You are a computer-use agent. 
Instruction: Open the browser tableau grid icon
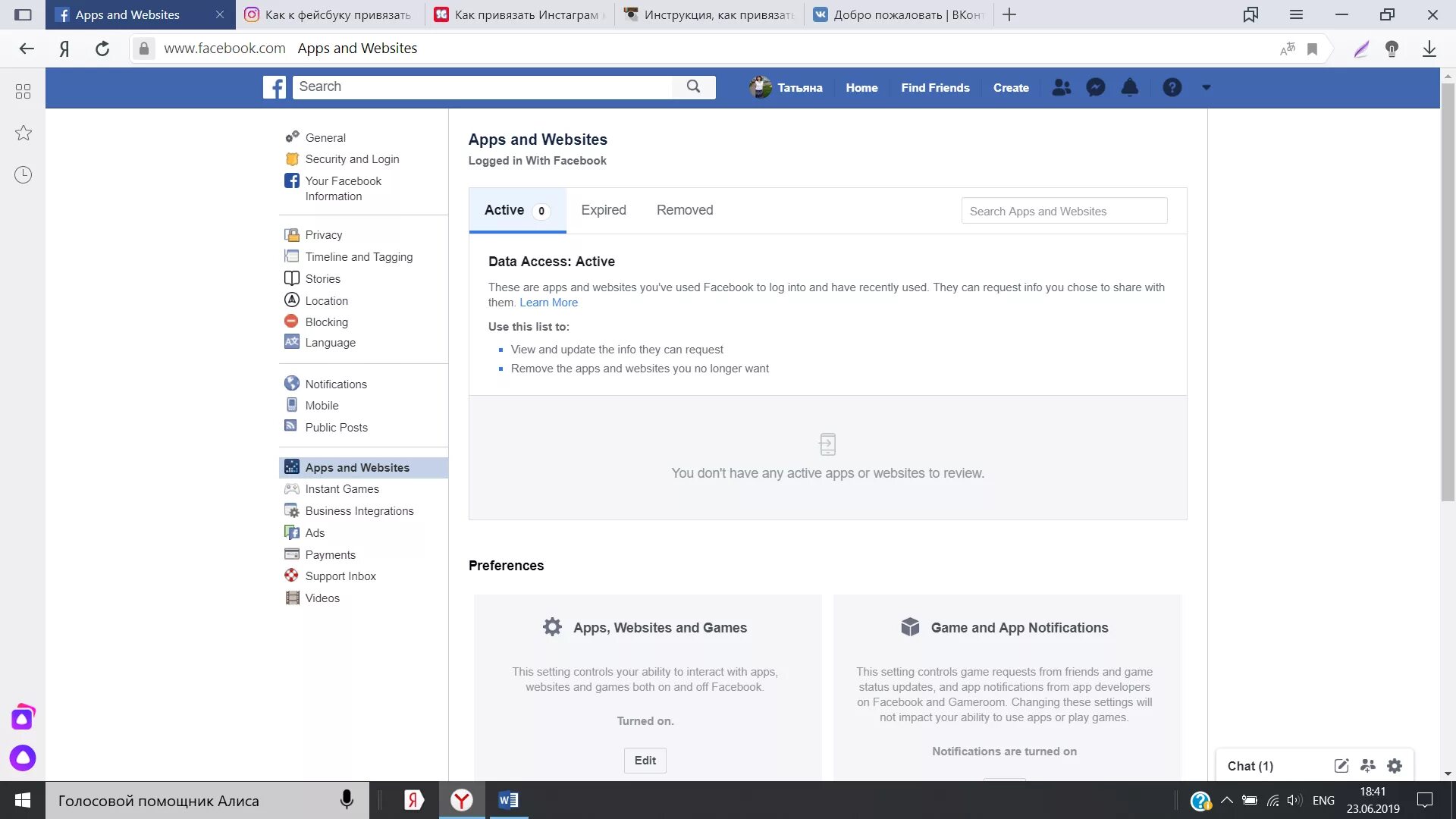[23, 91]
